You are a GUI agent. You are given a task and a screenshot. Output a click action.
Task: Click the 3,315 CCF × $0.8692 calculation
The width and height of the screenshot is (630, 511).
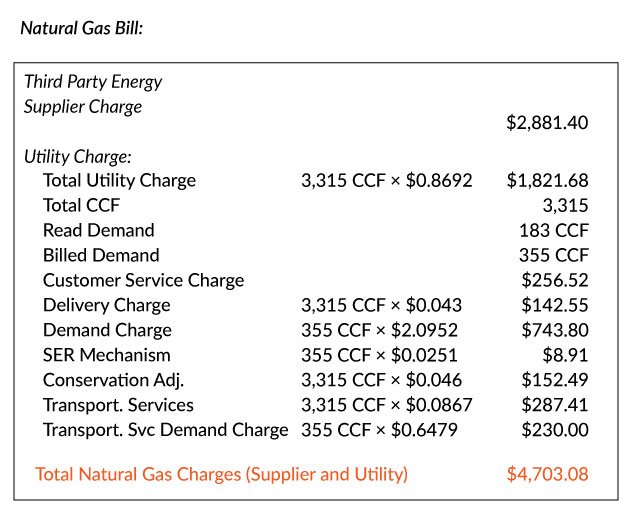386,181
